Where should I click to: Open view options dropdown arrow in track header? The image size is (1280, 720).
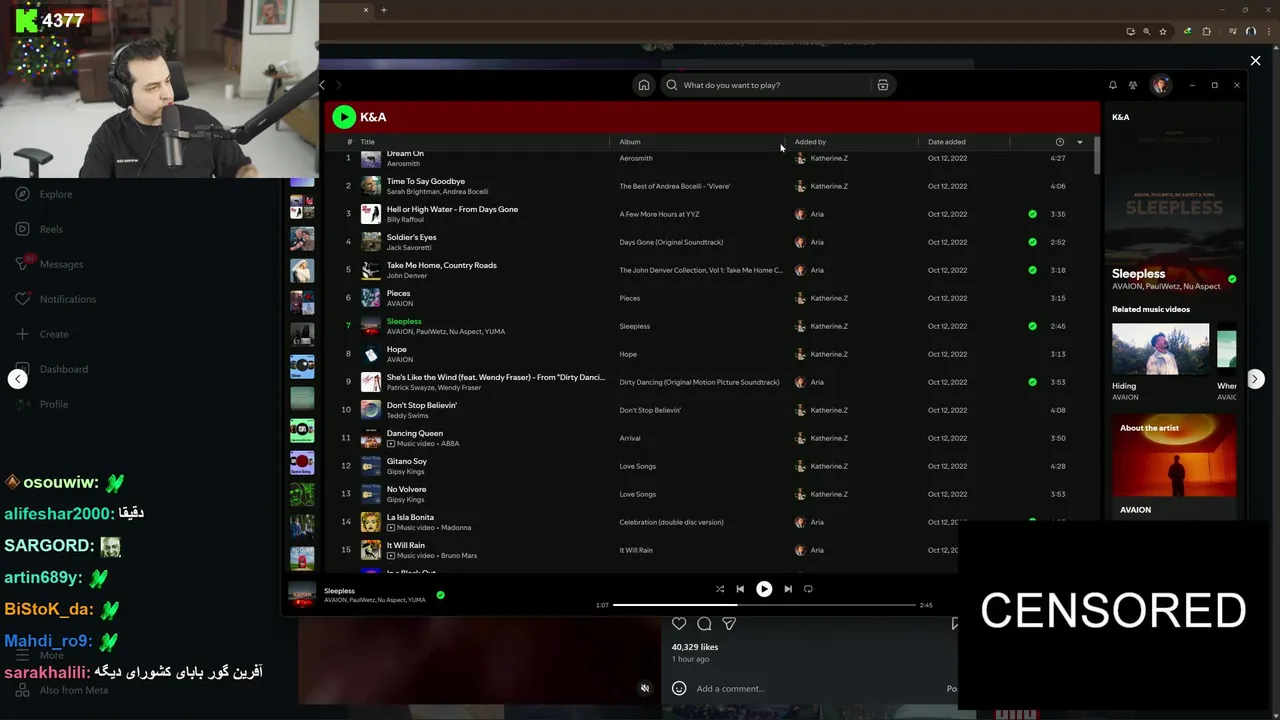pyautogui.click(x=1080, y=142)
